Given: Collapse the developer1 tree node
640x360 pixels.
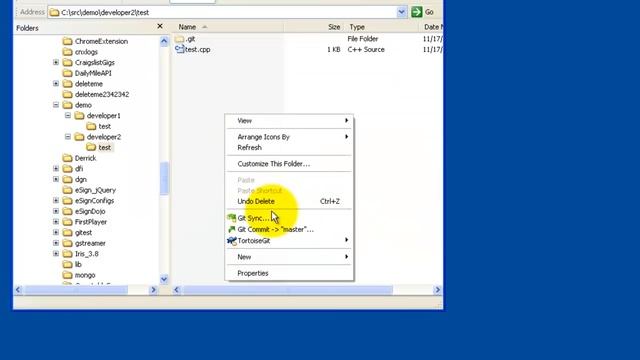Looking at the screenshot, I should pyautogui.click(x=68, y=116).
